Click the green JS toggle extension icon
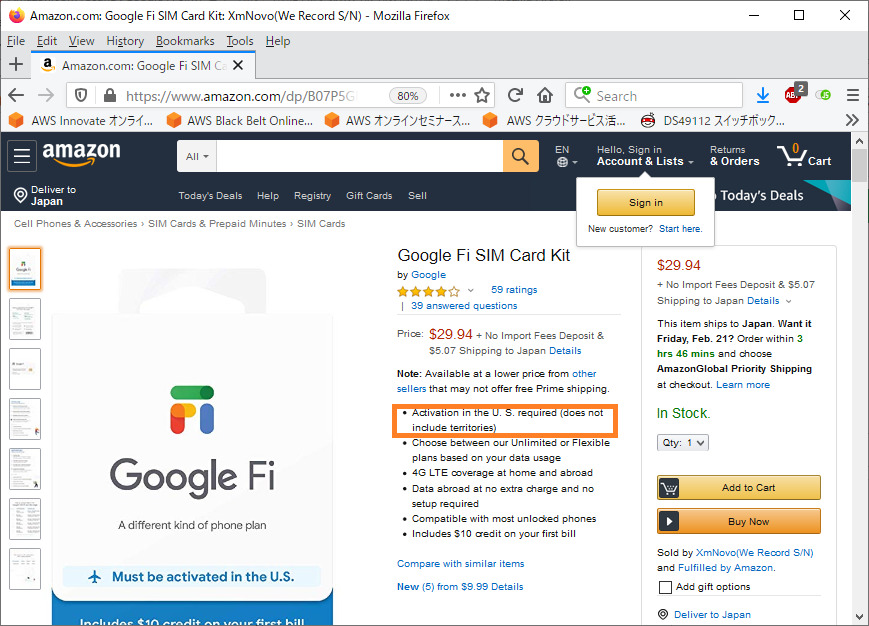 (x=823, y=95)
